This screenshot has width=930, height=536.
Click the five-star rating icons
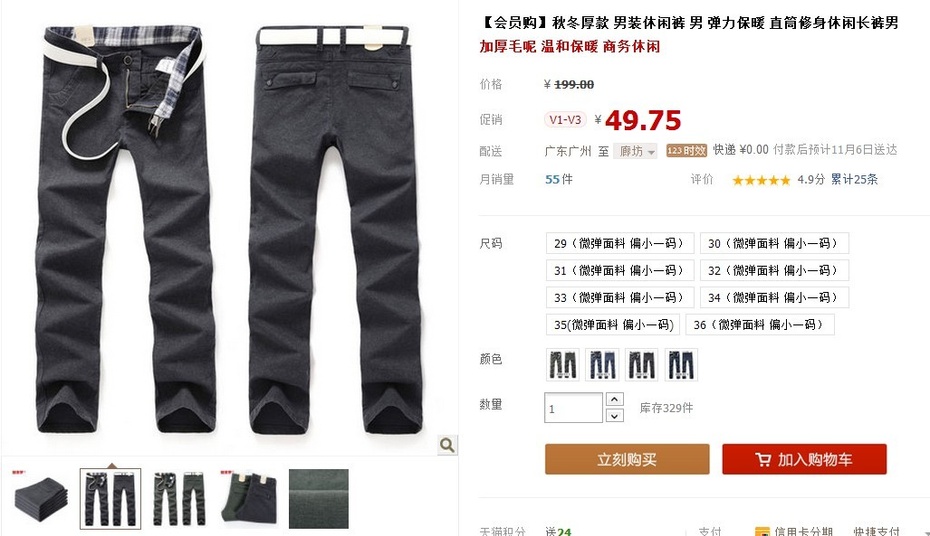[761, 180]
